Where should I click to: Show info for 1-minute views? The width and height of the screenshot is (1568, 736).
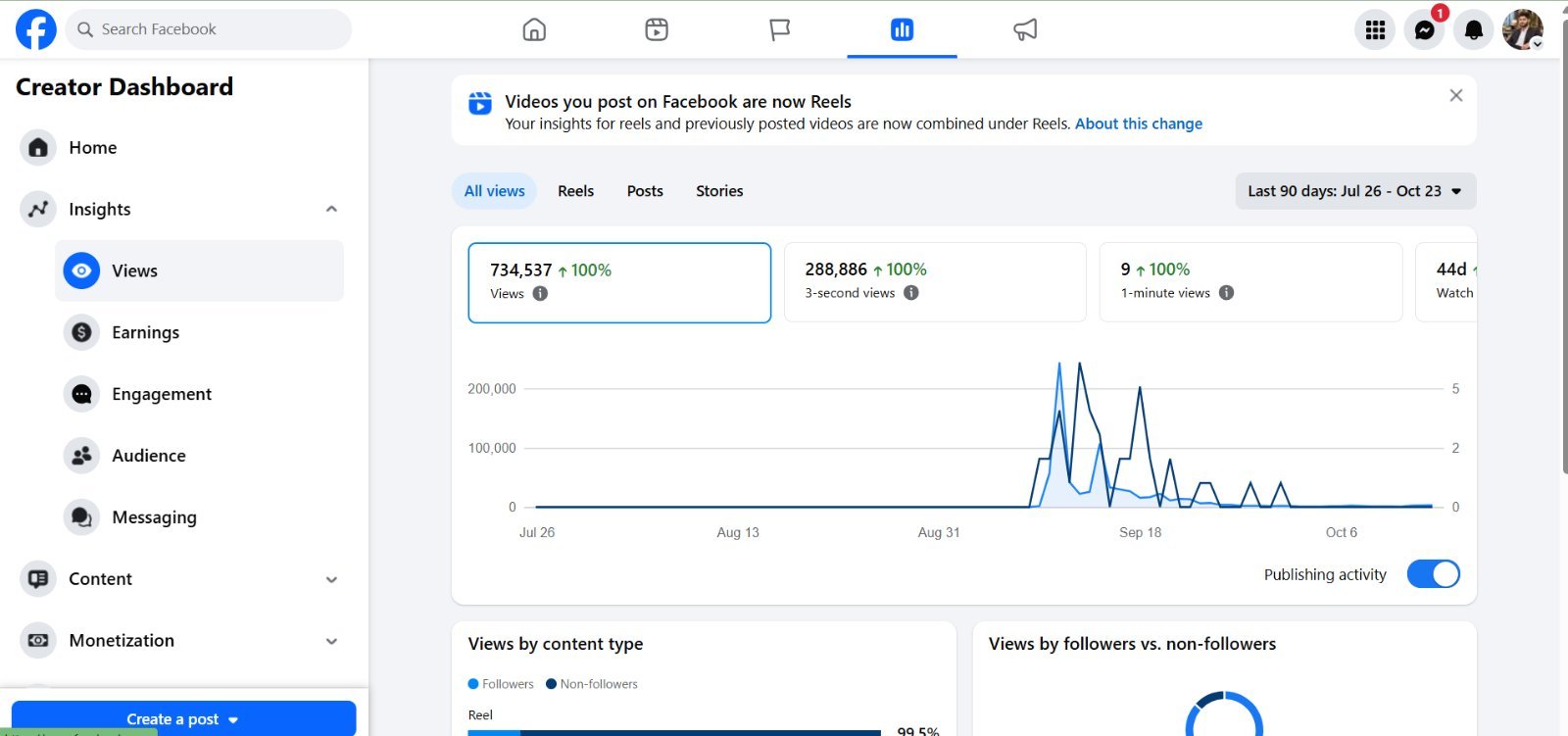pos(1226,293)
